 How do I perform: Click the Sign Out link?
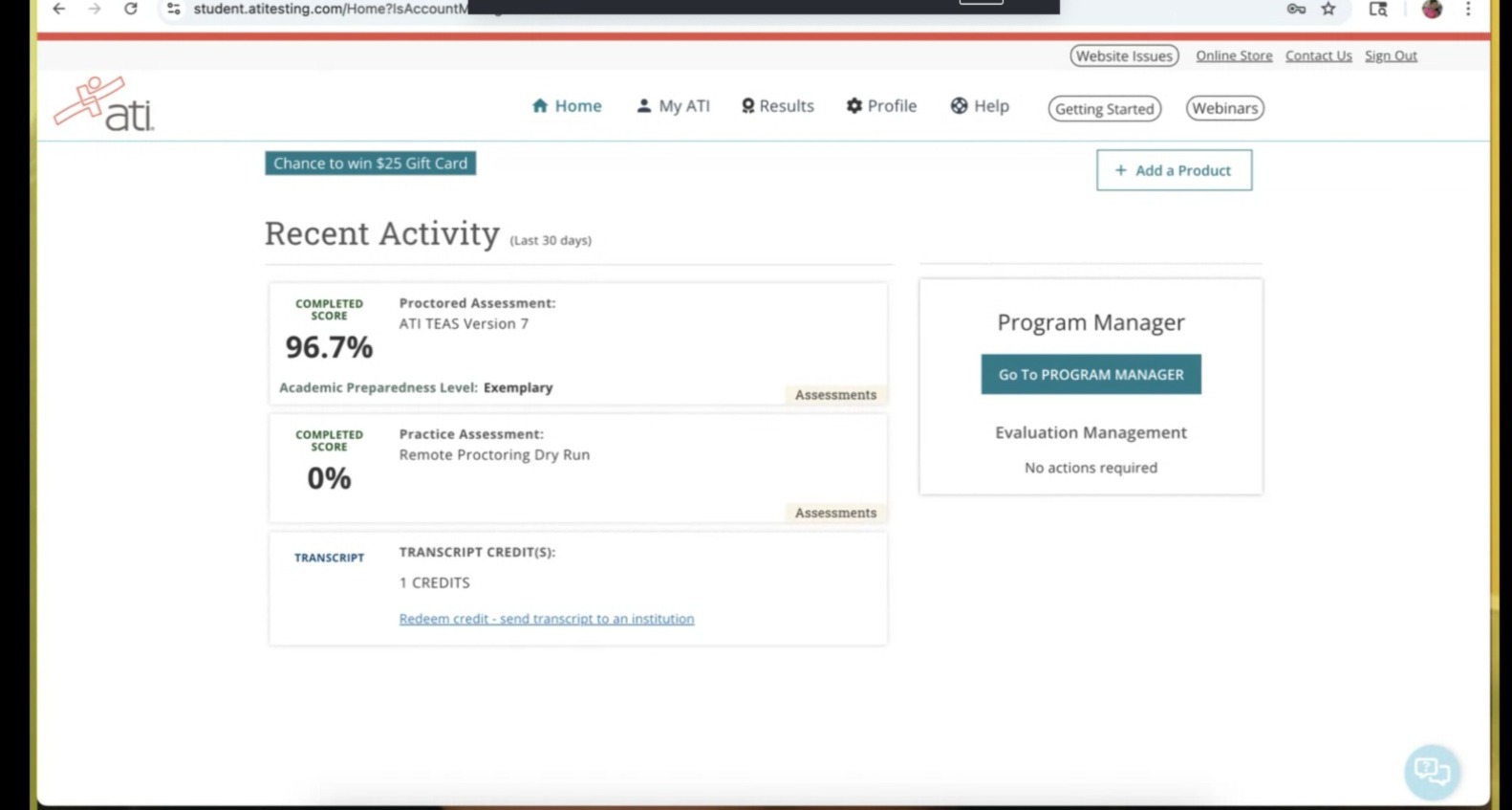(1391, 55)
